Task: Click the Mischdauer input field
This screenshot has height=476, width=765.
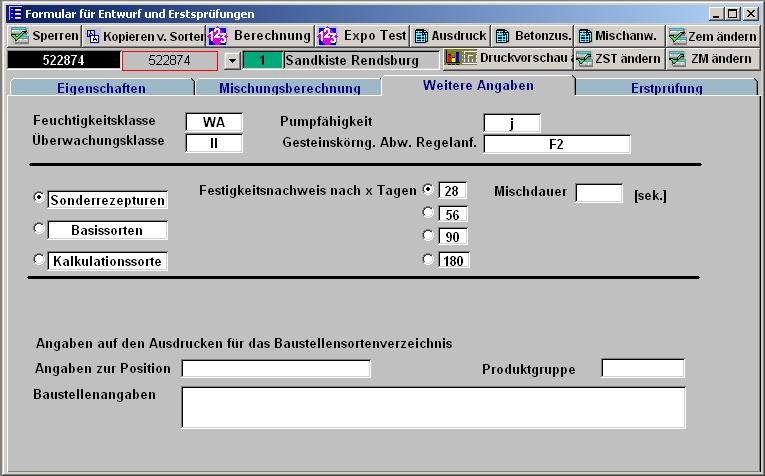Action: click(x=599, y=193)
